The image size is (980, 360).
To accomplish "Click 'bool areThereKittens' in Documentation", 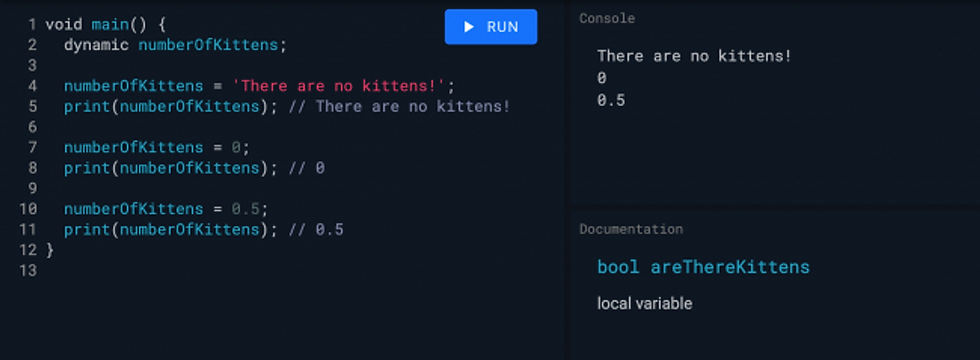I will 703,268.
